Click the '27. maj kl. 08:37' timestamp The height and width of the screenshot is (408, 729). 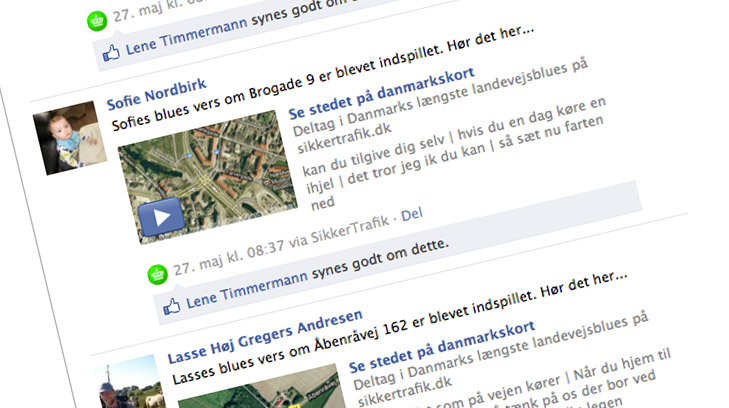tap(229, 260)
